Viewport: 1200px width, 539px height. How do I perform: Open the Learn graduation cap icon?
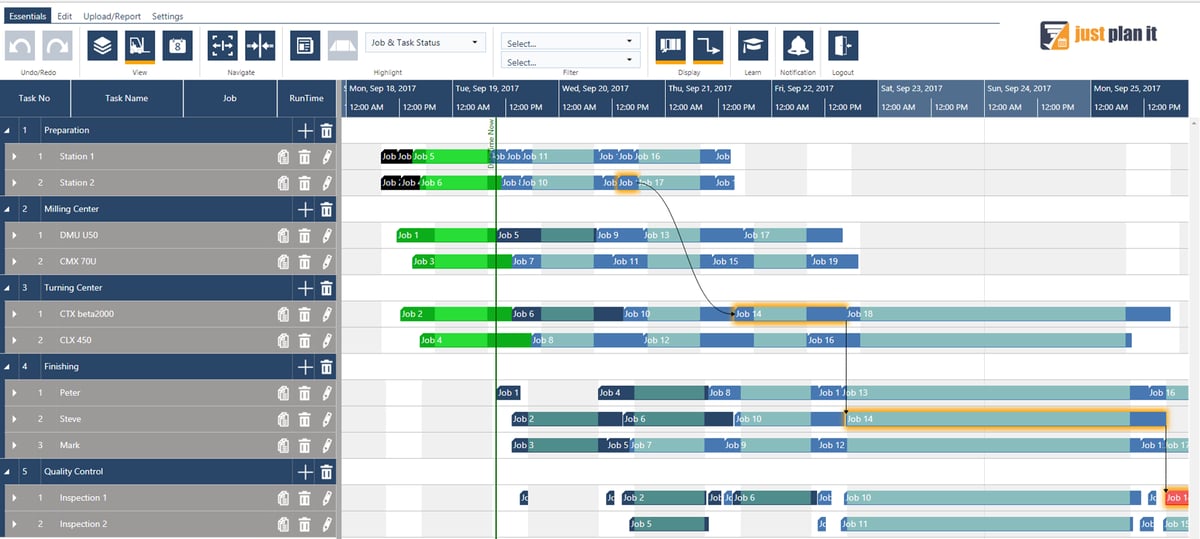coord(753,46)
